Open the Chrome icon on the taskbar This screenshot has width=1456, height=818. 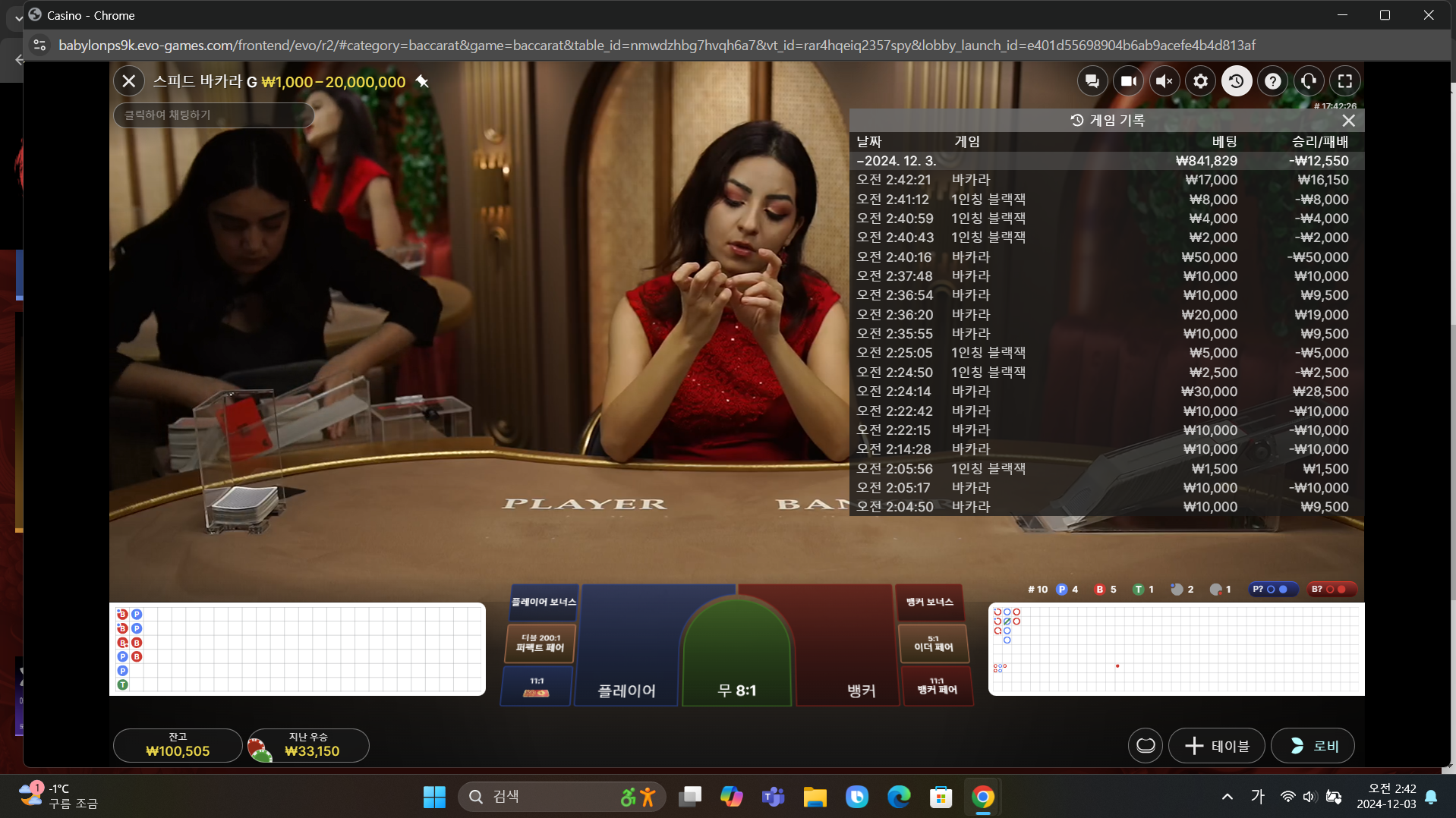[983, 797]
